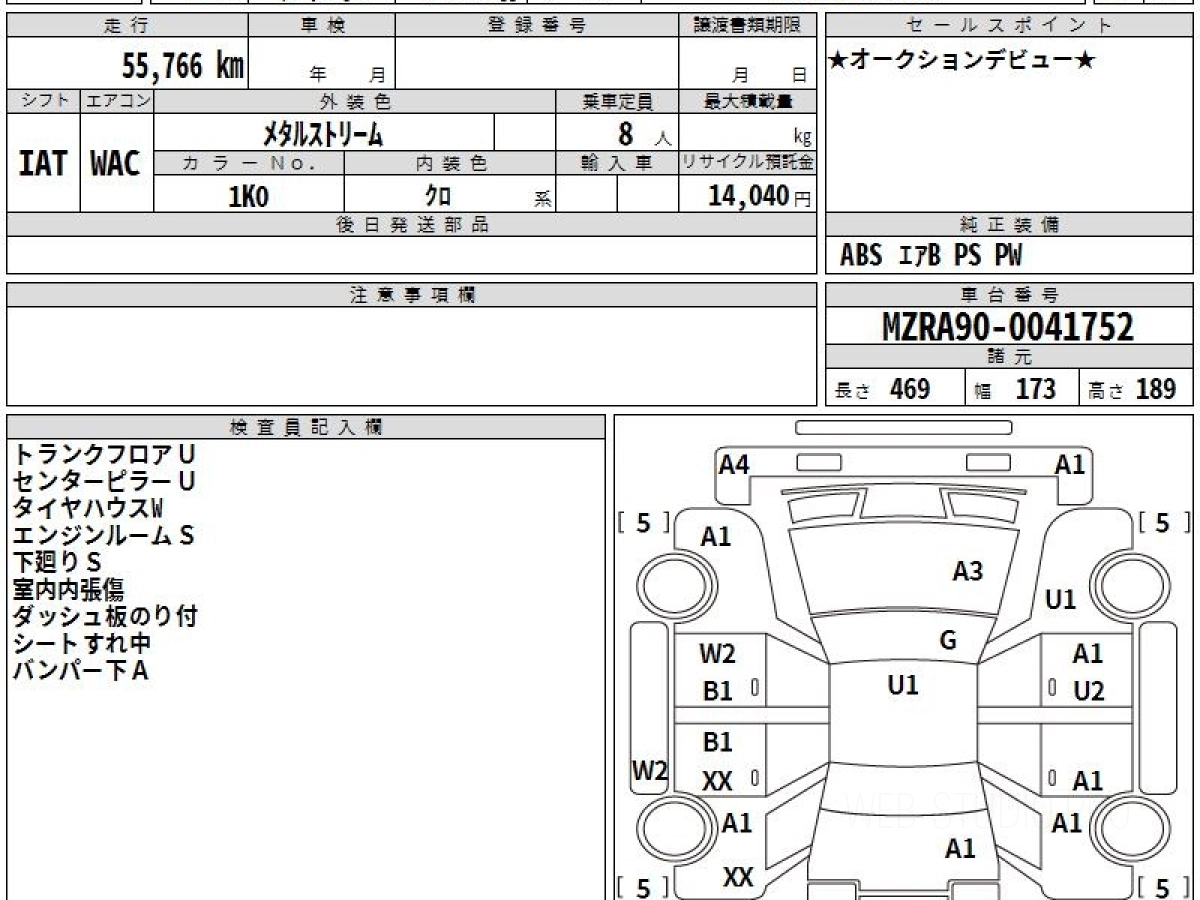Select the color code 1K0

249,196
